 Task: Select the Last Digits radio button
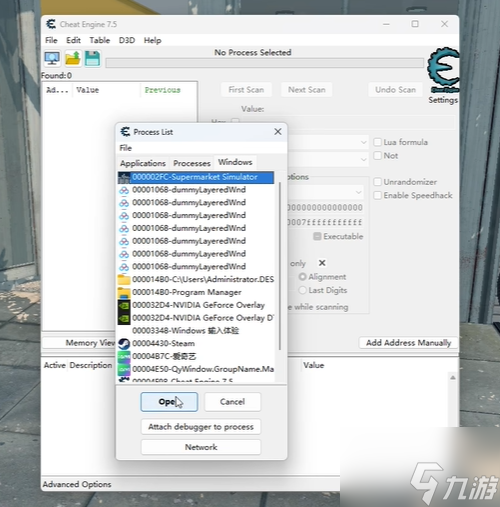point(303,290)
